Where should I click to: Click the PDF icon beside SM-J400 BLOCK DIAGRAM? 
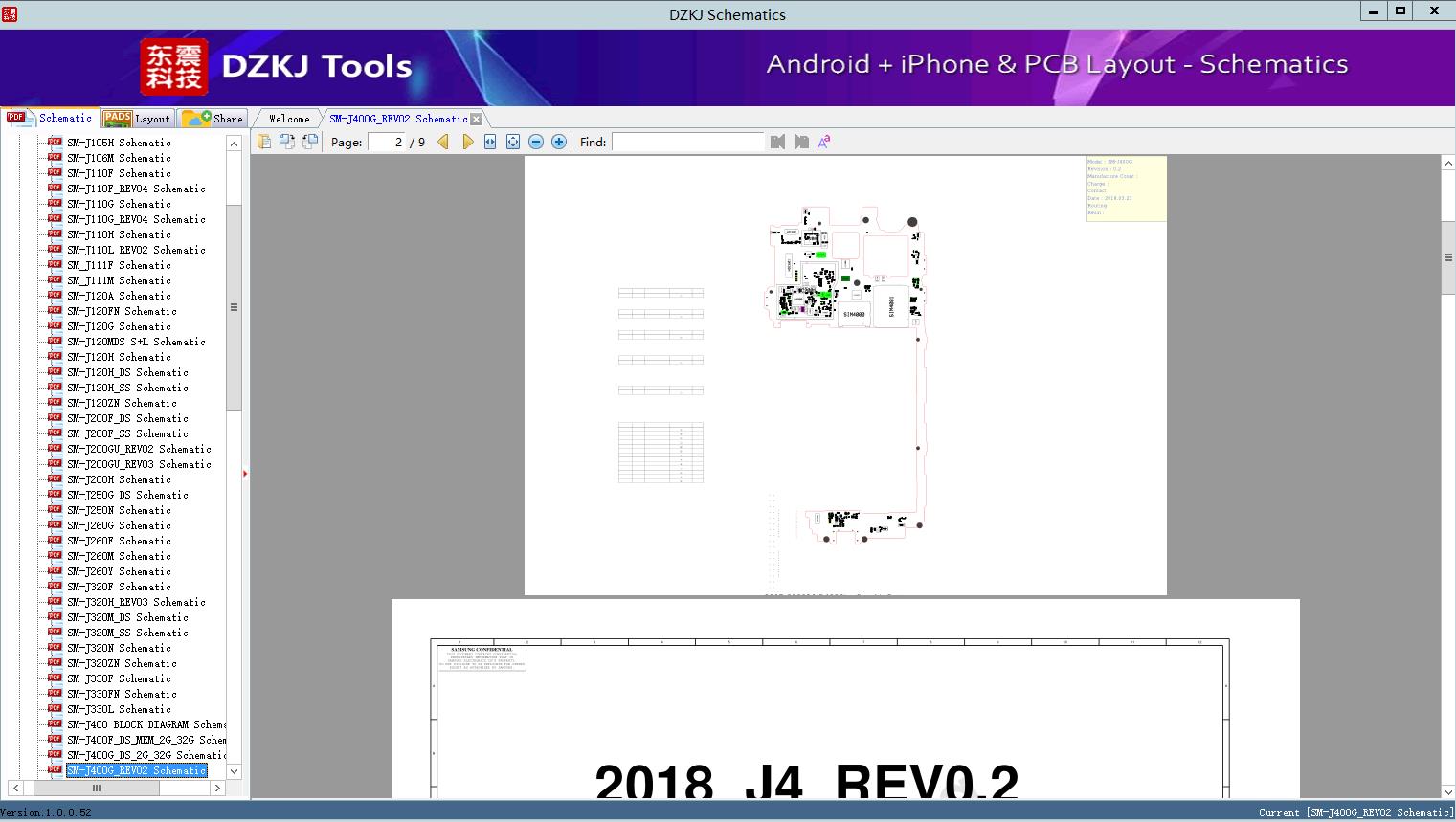pos(55,724)
